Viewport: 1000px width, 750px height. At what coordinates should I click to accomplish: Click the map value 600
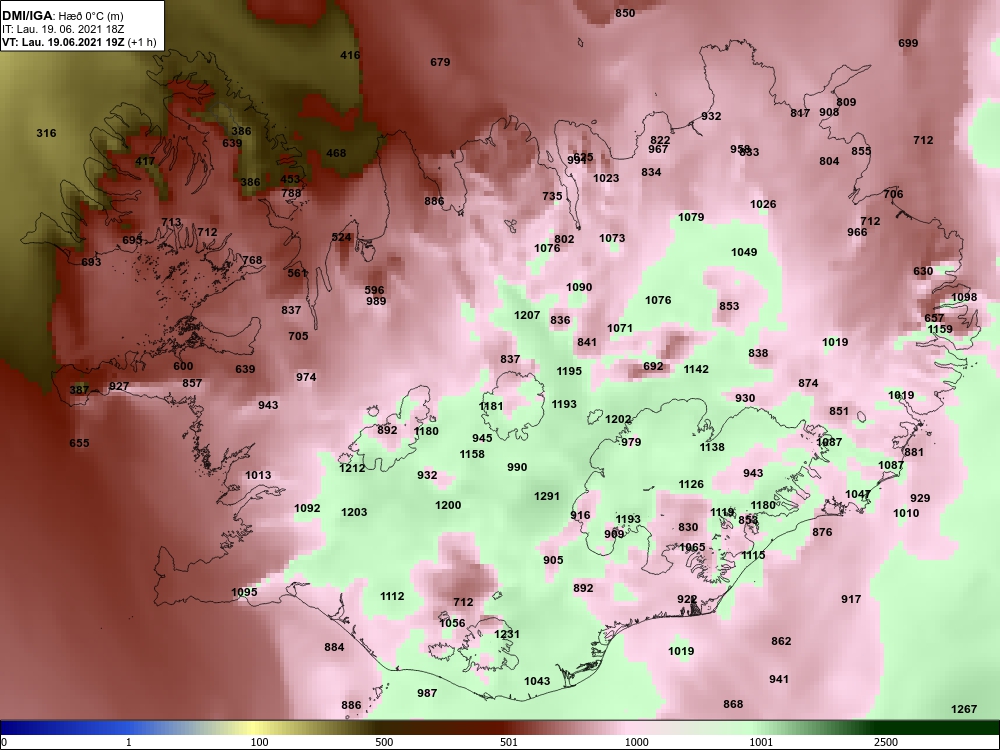(x=183, y=366)
